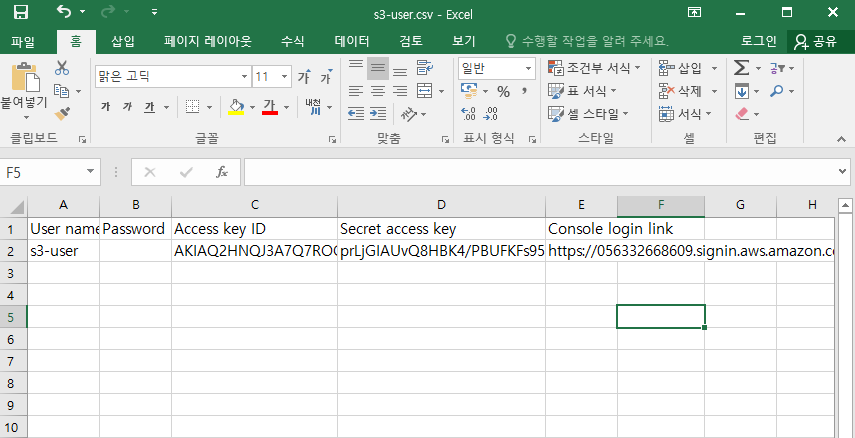Open the 맑은 고딕 font name dropdown
This screenshot has height=438, width=855.
click(245, 77)
